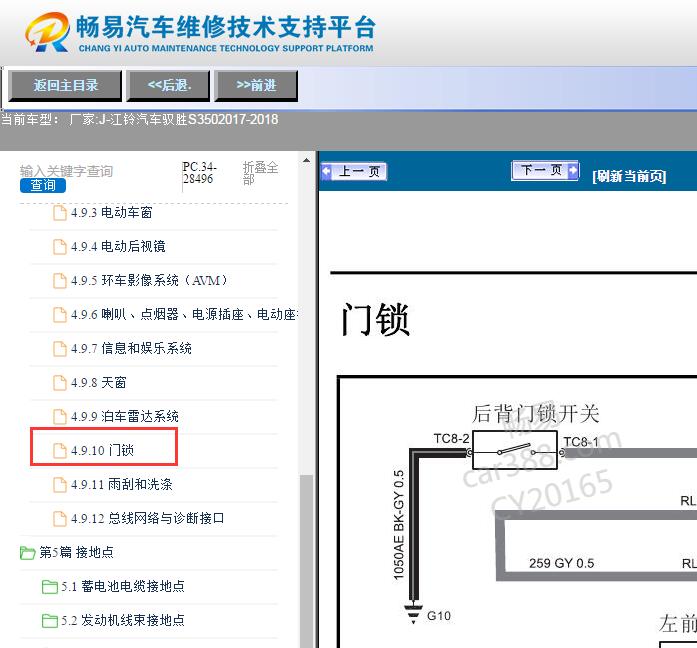This screenshot has width=697, height=648.
Task: Click the blue 查询 search button
Action: coord(42,185)
